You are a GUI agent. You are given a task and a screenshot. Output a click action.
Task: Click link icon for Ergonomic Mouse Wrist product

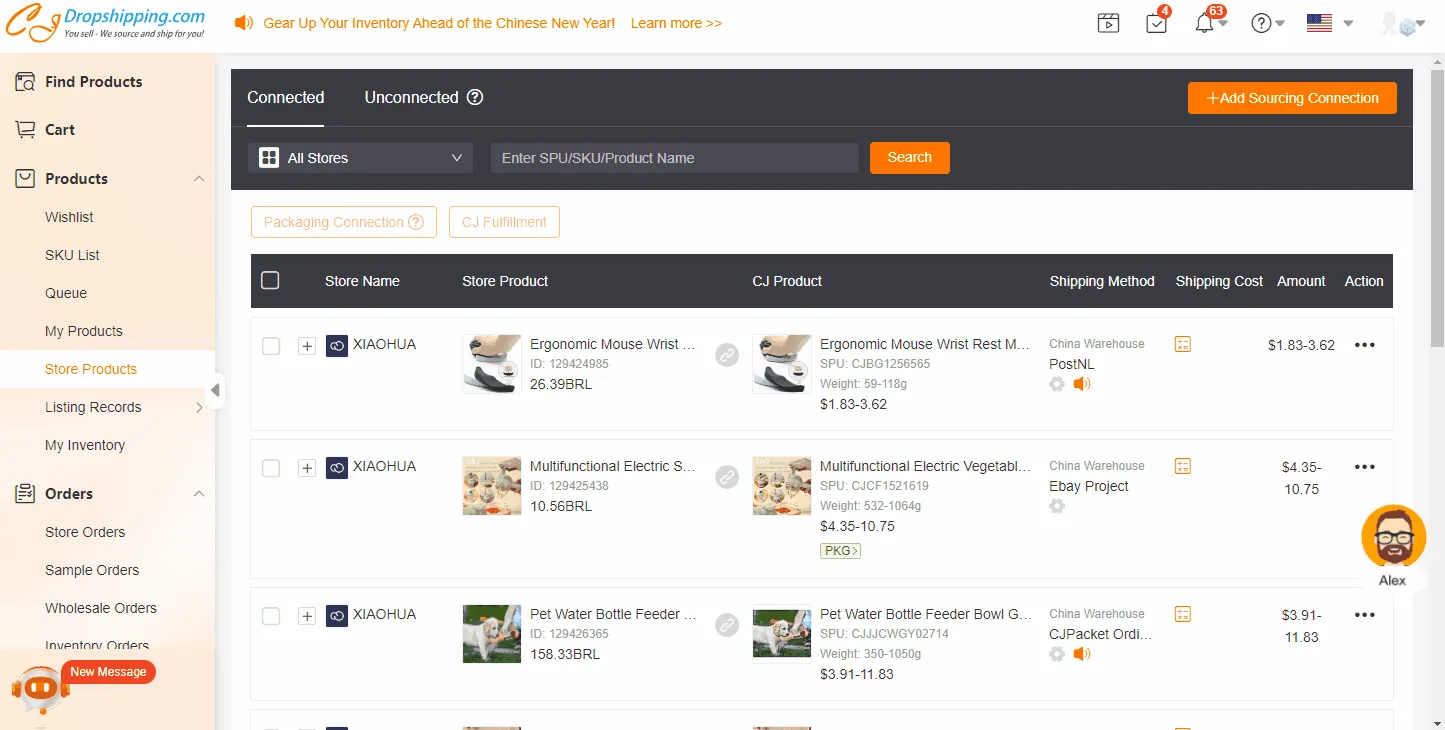727,354
